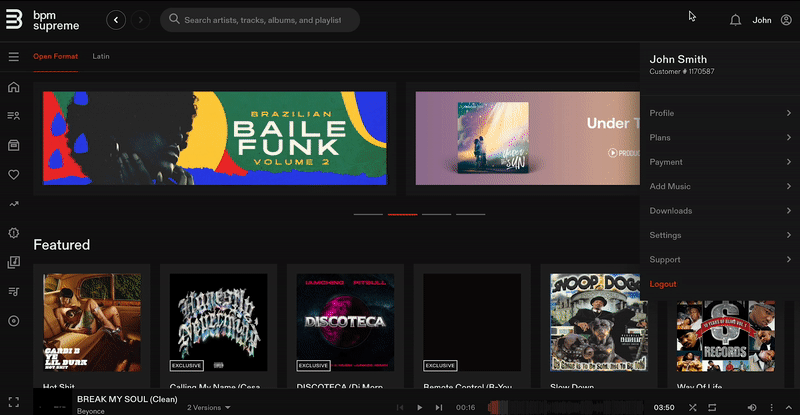Open the crate box sidebar icon

tap(14, 145)
